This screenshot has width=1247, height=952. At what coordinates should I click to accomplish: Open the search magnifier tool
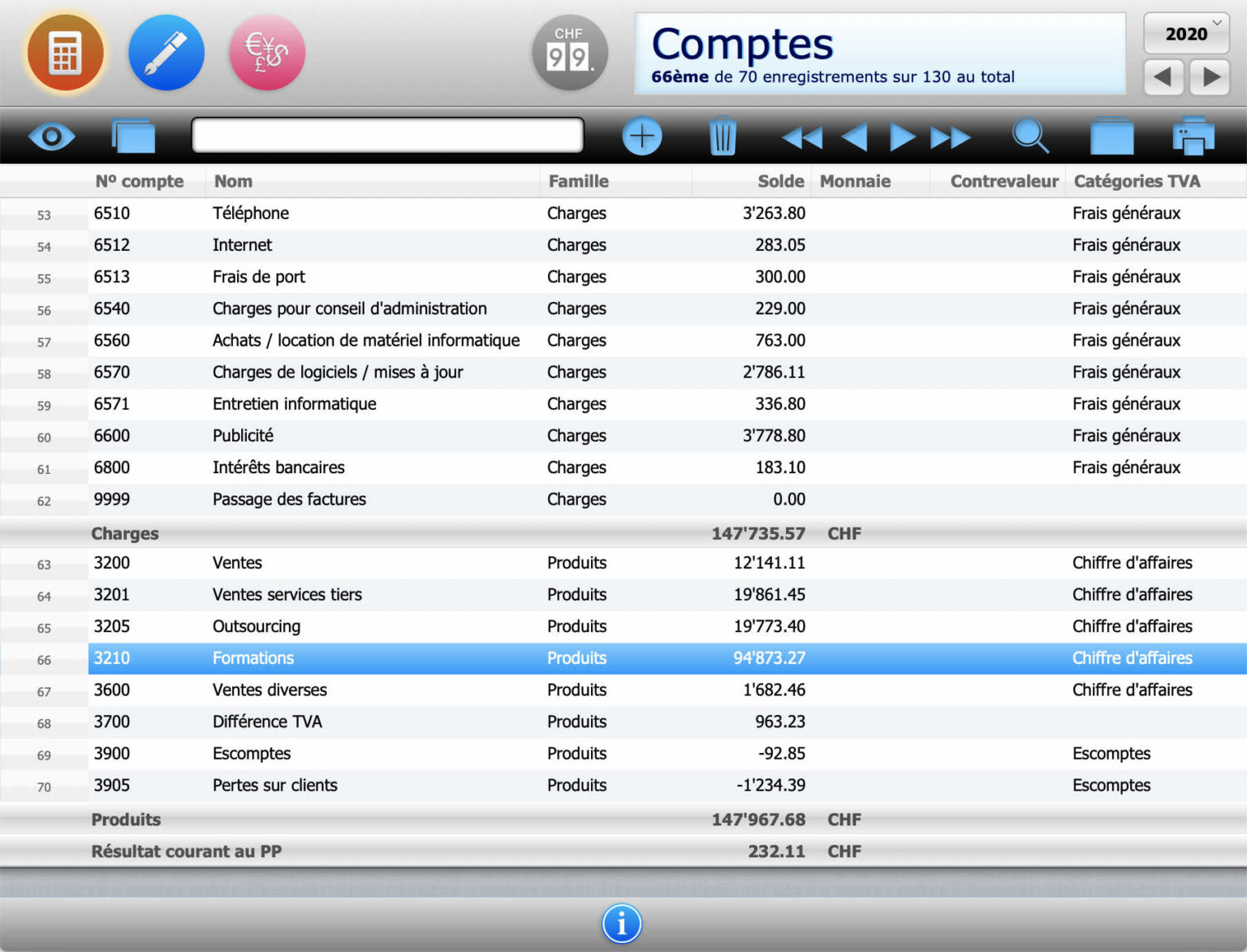click(1030, 136)
